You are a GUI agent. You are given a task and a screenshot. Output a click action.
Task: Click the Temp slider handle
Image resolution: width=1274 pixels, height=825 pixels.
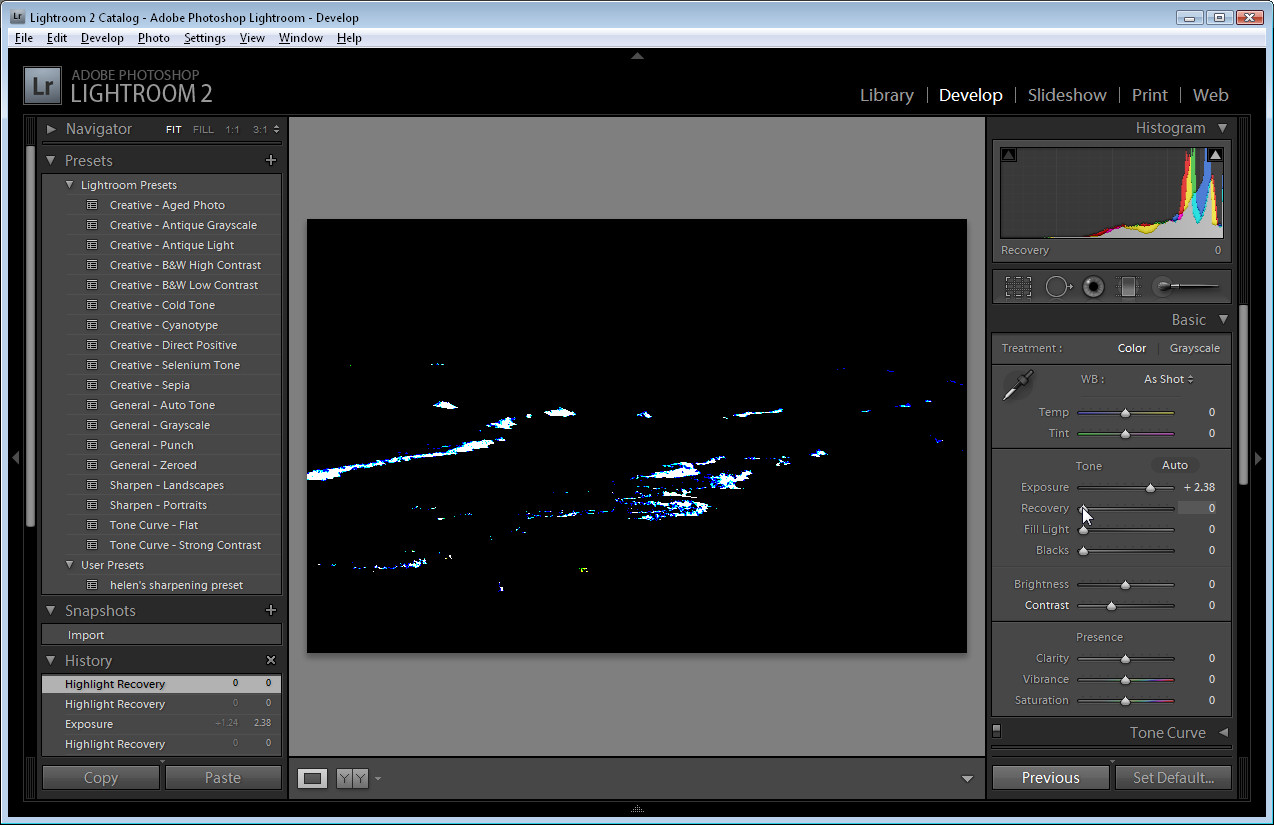[1125, 413]
